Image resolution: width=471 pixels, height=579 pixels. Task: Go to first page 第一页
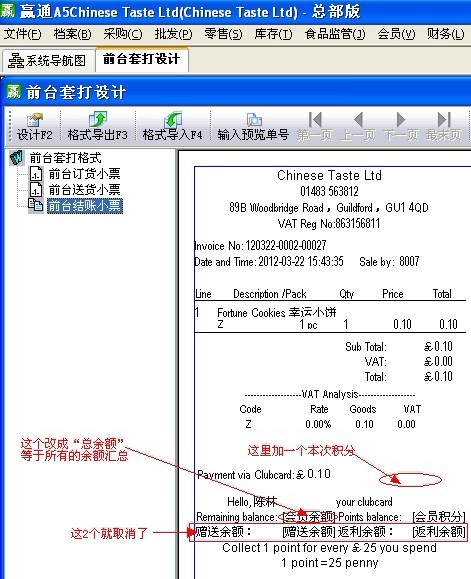coord(315,127)
